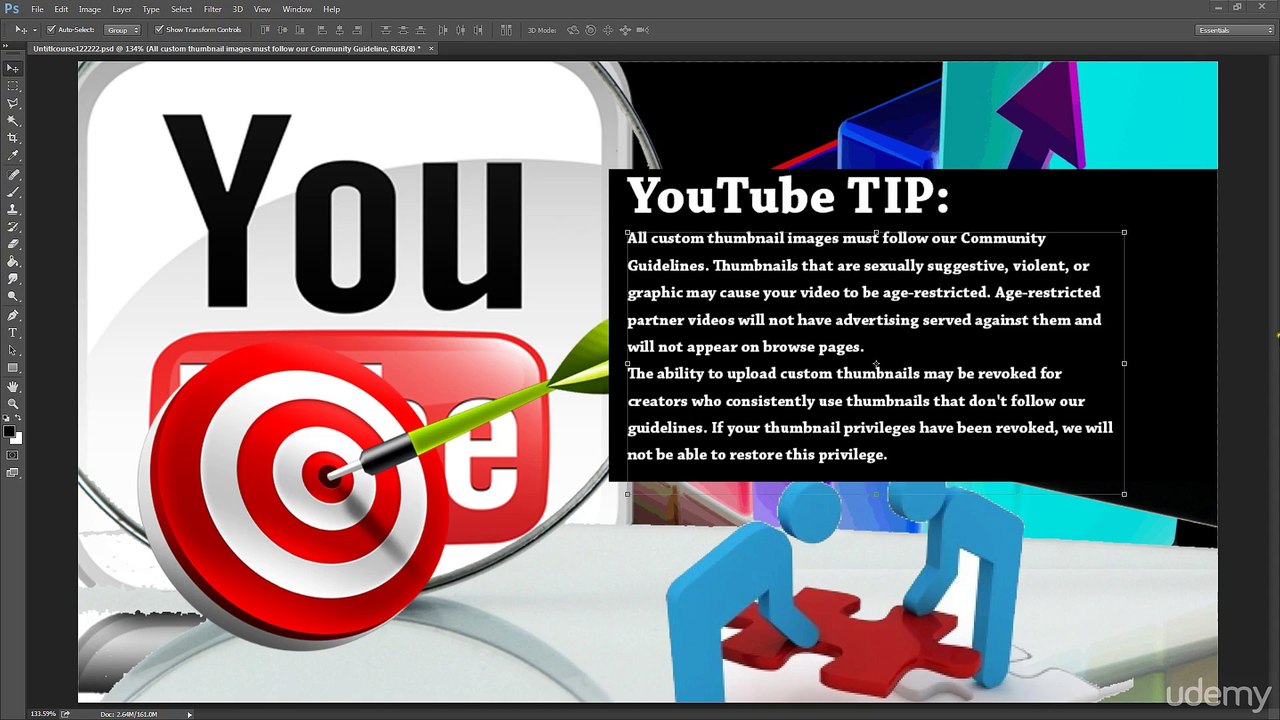The image size is (1280, 720).
Task: Open the Edit menu
Action: tap(61, 9)
